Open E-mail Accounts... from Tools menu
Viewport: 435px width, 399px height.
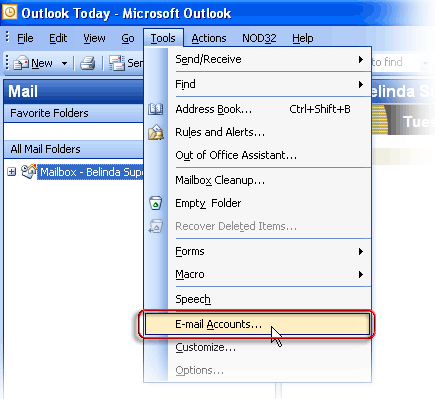[257, 324]
